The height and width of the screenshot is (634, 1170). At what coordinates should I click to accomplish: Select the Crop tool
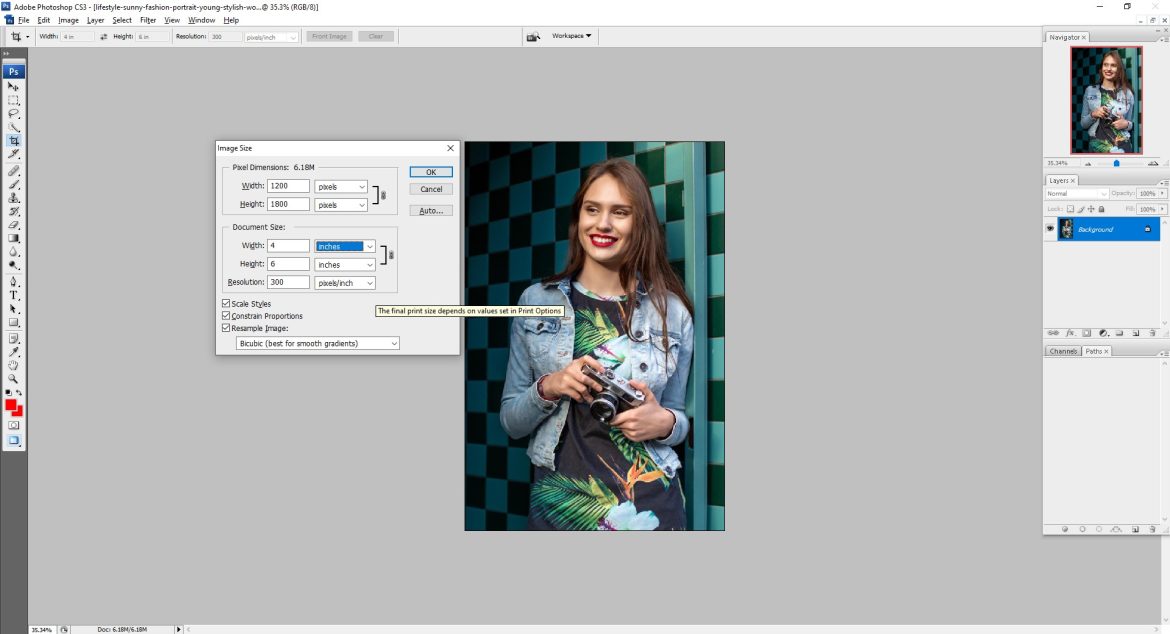tap(13, 139)
